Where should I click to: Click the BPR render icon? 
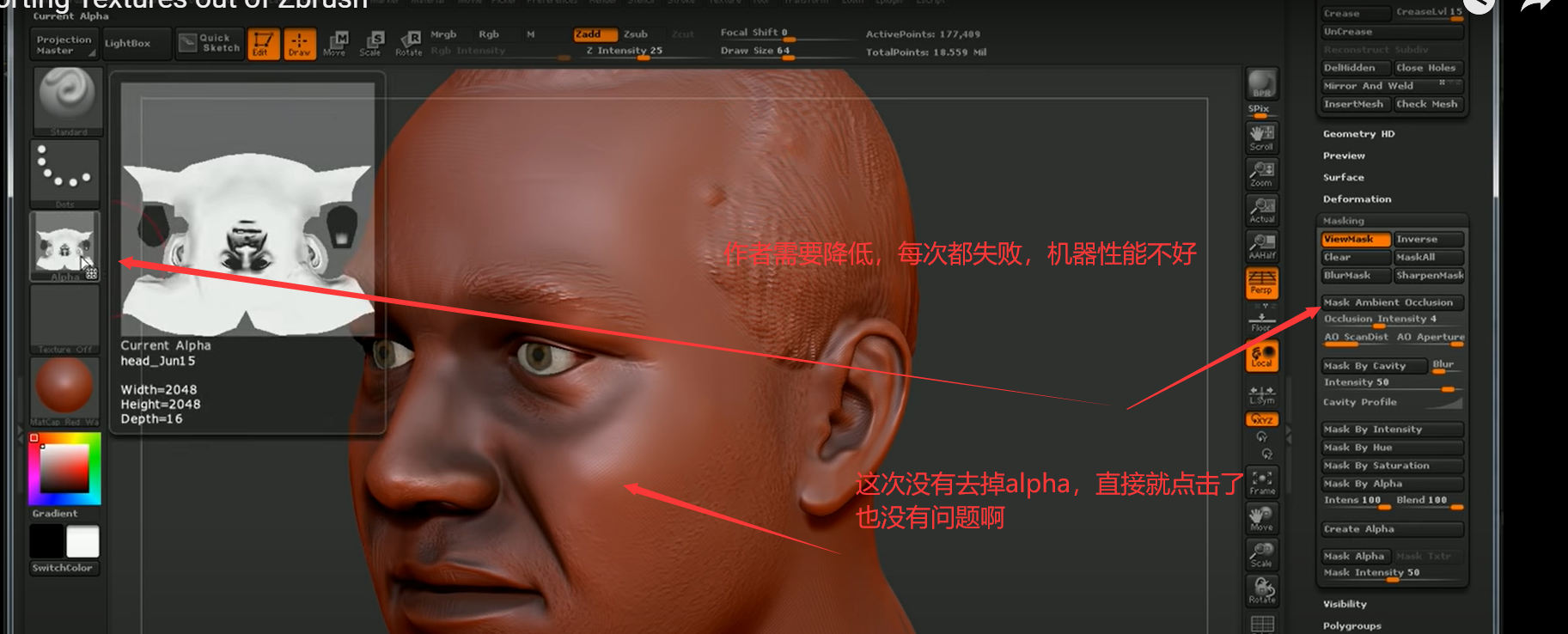click(1261, 82)
